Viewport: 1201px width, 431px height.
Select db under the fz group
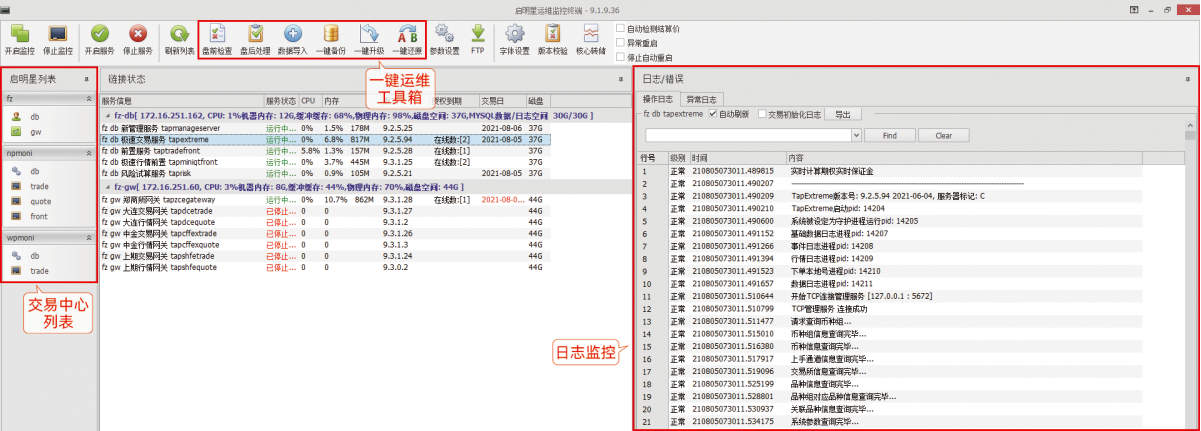34,116
